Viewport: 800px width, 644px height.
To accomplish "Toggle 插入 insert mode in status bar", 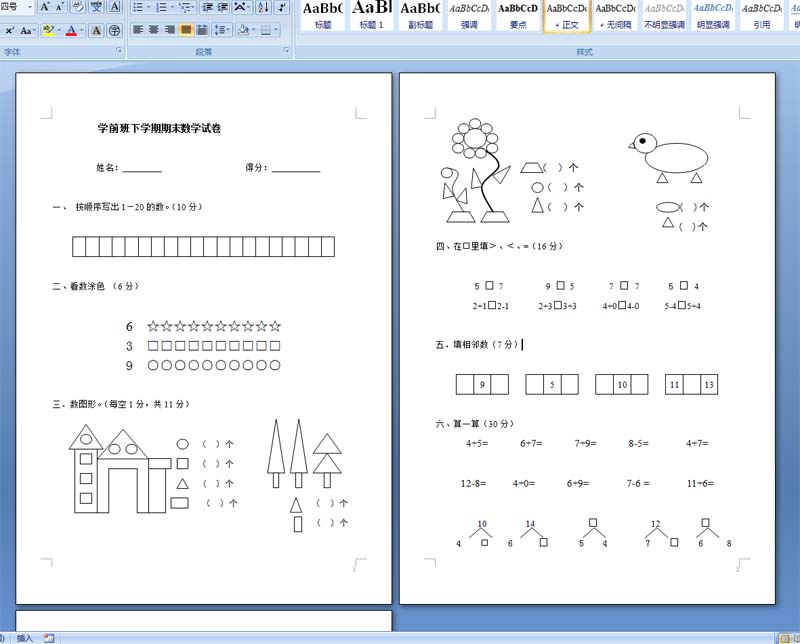I will pos(25,638).
